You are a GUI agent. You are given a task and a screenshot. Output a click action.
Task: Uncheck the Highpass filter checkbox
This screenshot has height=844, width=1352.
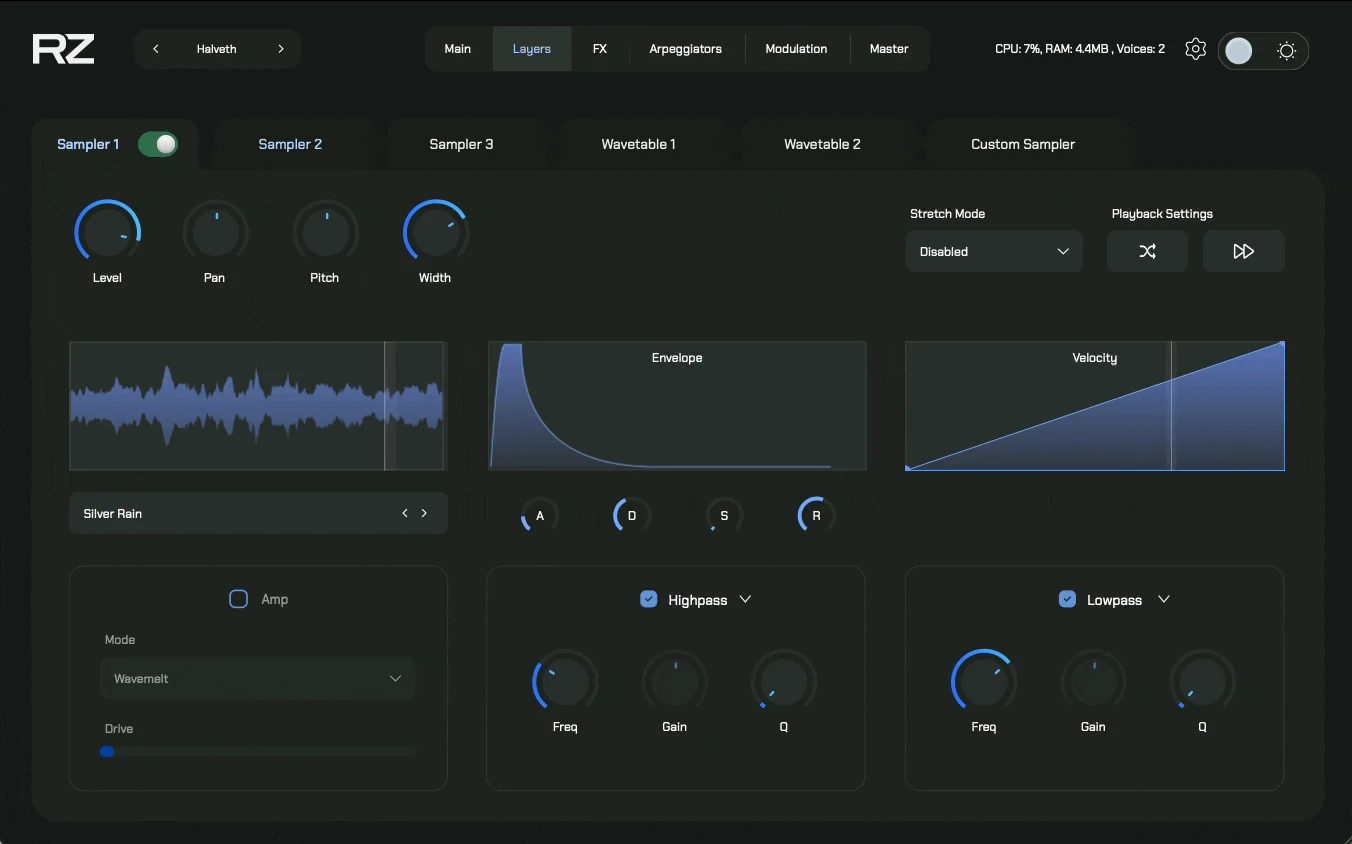pos(649,599)
